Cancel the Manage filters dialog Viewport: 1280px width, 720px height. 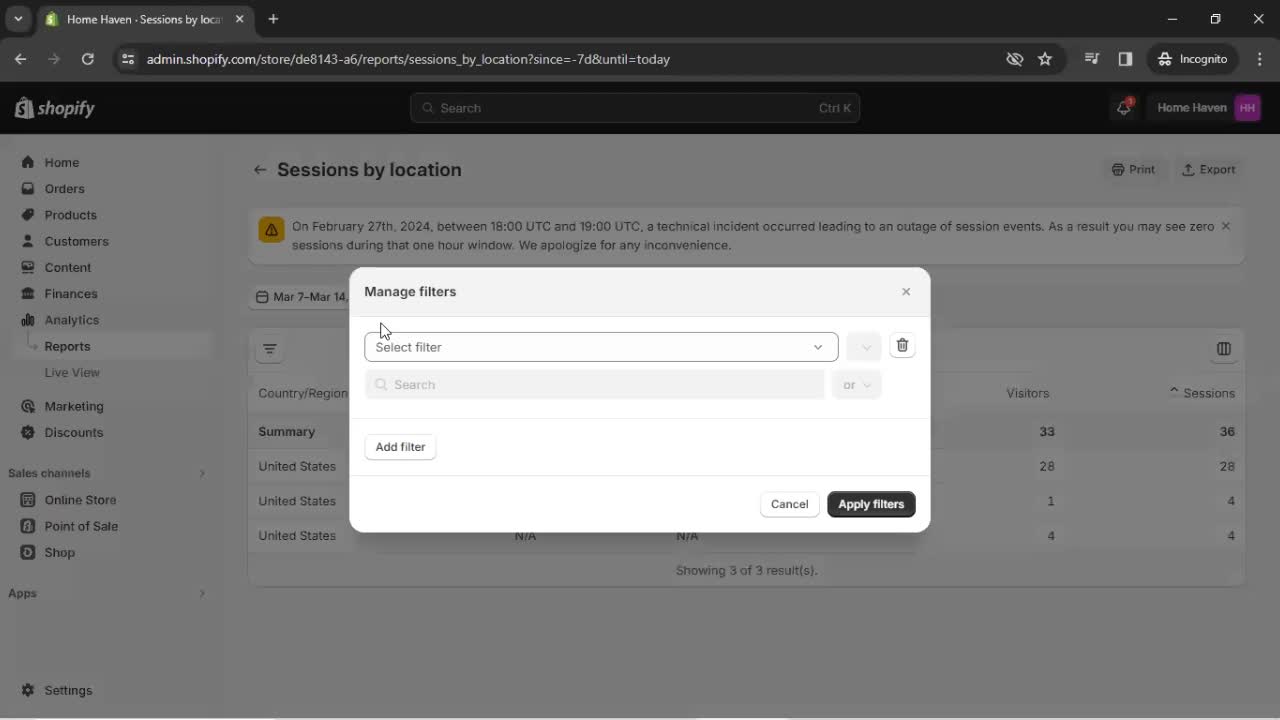point(789,504)
